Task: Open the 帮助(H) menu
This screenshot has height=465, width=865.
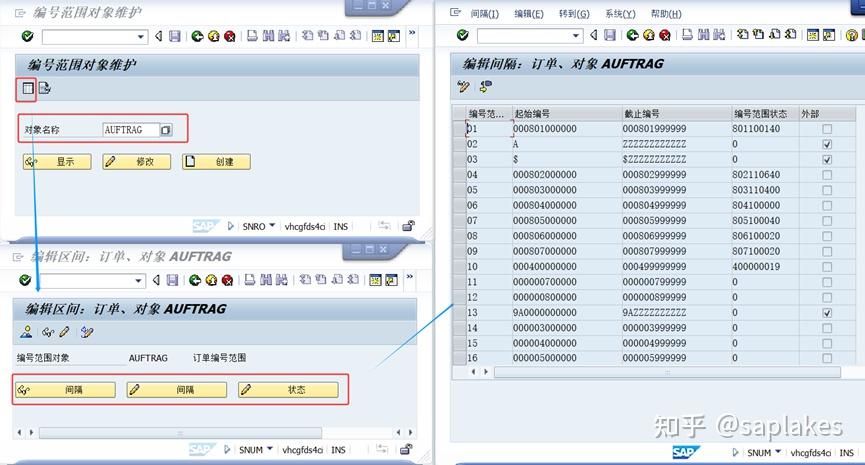Action: [666, 13]
